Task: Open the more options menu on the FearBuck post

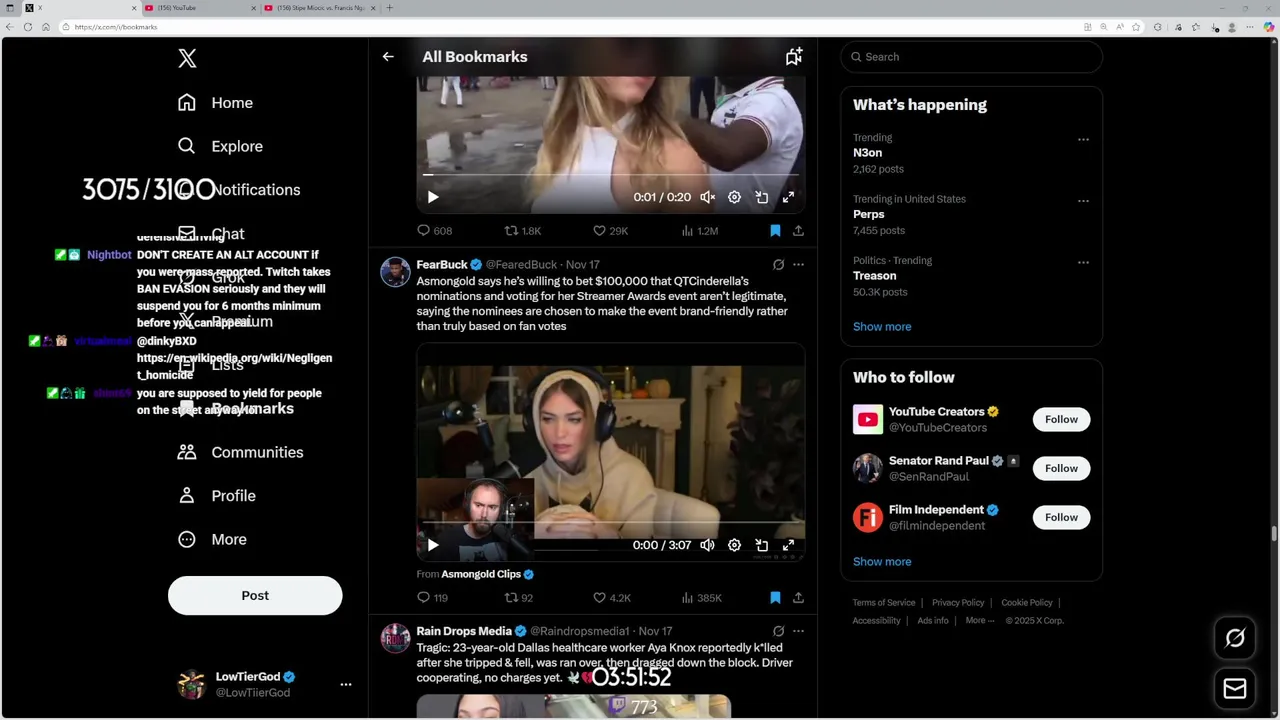Action: (798, 265)
